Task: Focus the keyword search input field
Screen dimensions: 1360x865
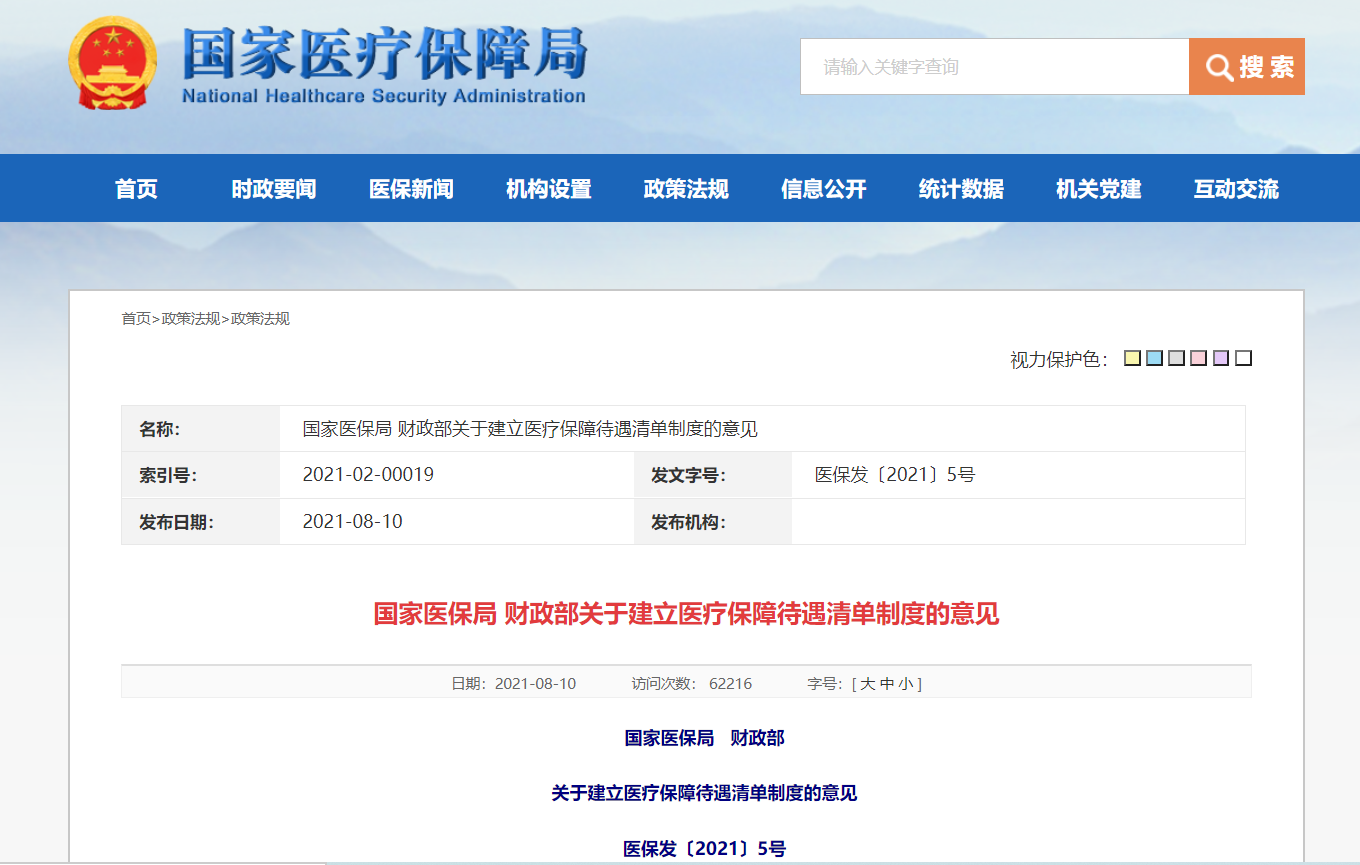Action: 994,67
